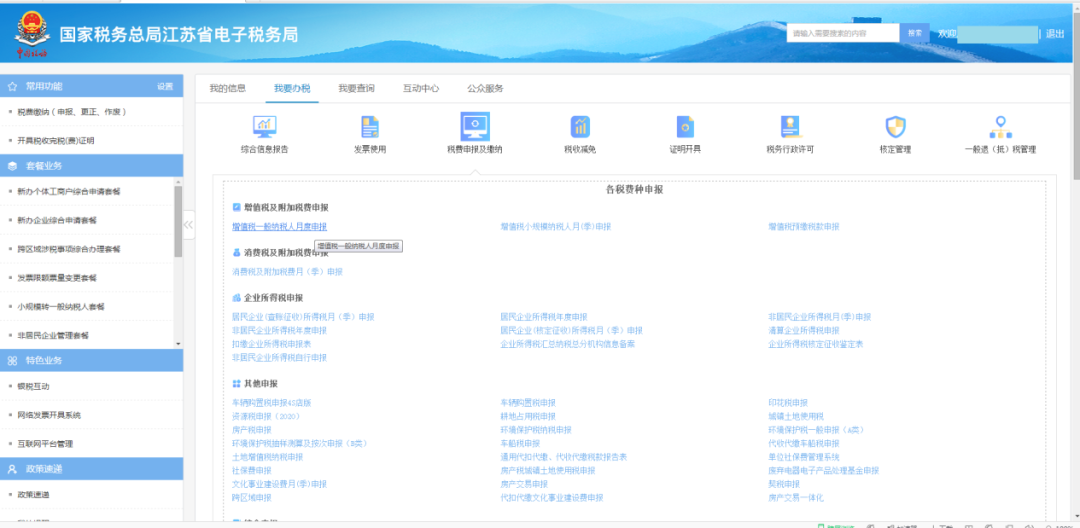Open the 公众服务 tab
Screen dimensions: 1080x528
point(486,88)
